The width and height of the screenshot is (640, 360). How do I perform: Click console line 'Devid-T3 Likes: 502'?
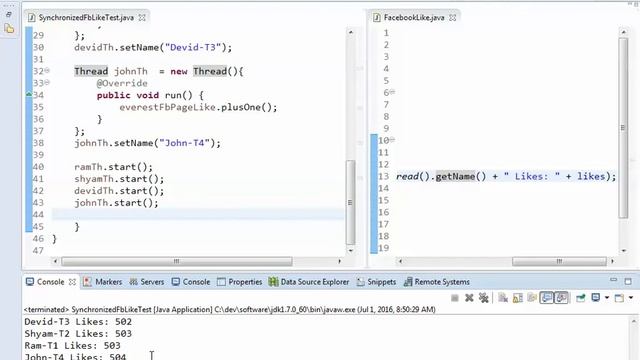tap(78, 322)
